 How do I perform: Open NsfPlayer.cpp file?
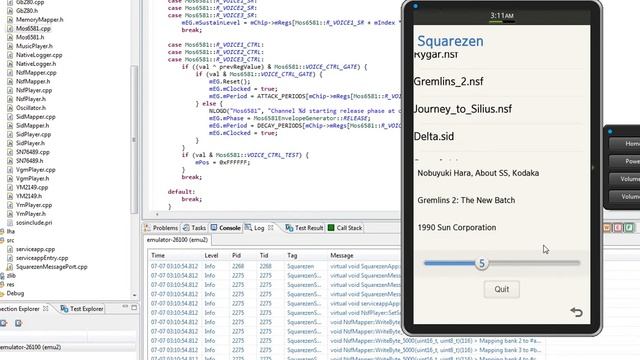[34, 90]
